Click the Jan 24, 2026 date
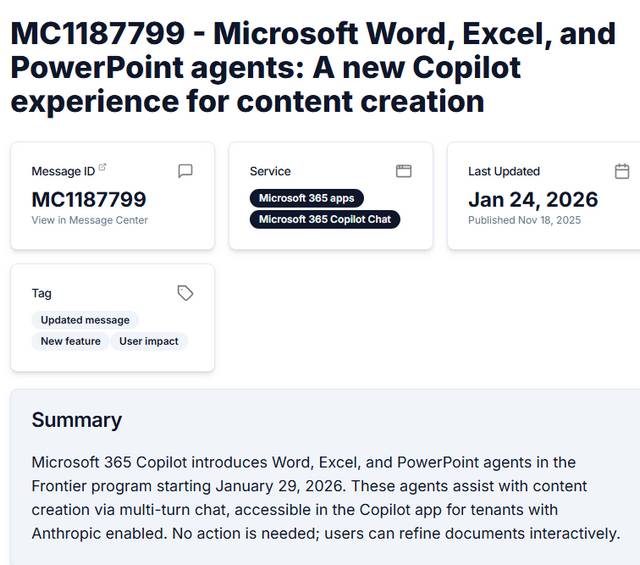This screenshot has width=640, height=565. point(533,199)
